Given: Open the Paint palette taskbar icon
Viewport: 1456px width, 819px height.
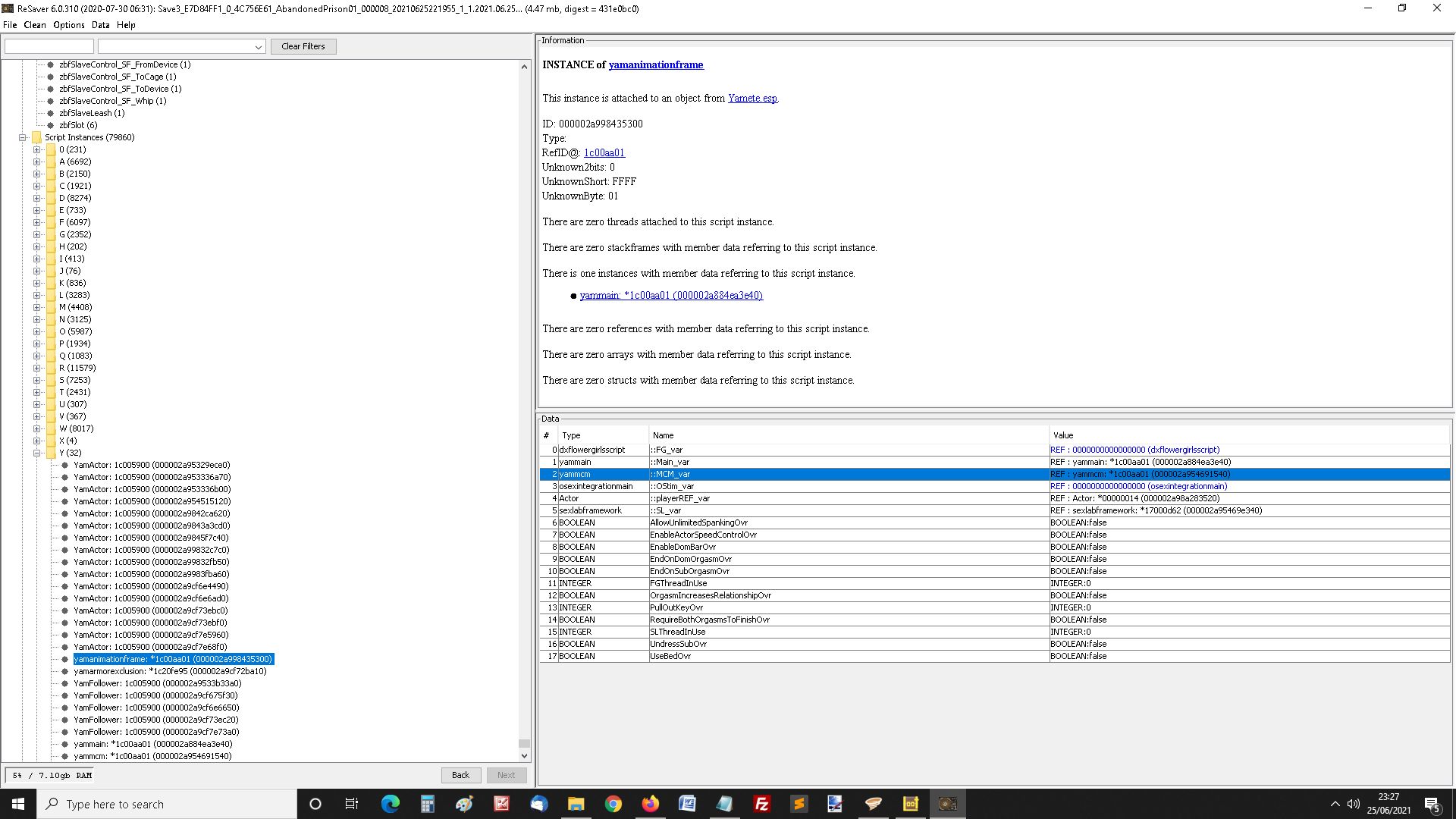Looking at the screenshot, I should [x=464, y=804].
